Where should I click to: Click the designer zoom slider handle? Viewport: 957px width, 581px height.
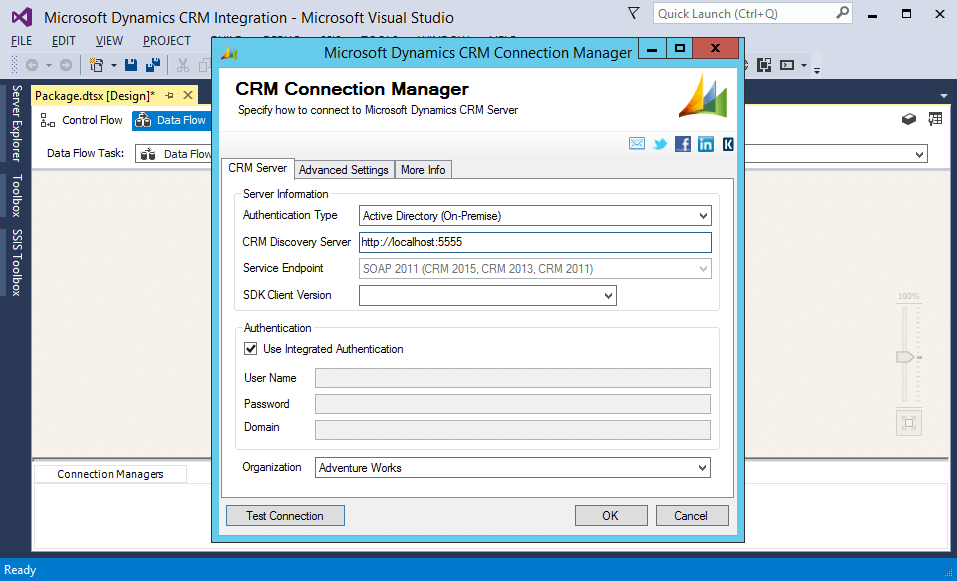click(x=905, y=357)
